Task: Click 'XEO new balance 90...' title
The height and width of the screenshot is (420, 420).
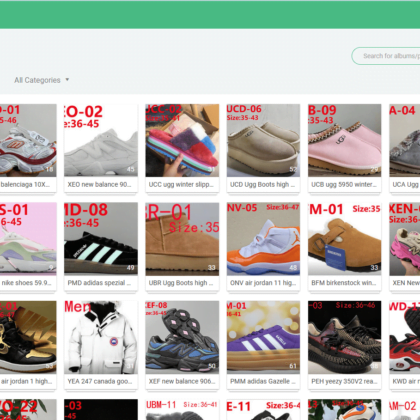Action: coord(99,184)
